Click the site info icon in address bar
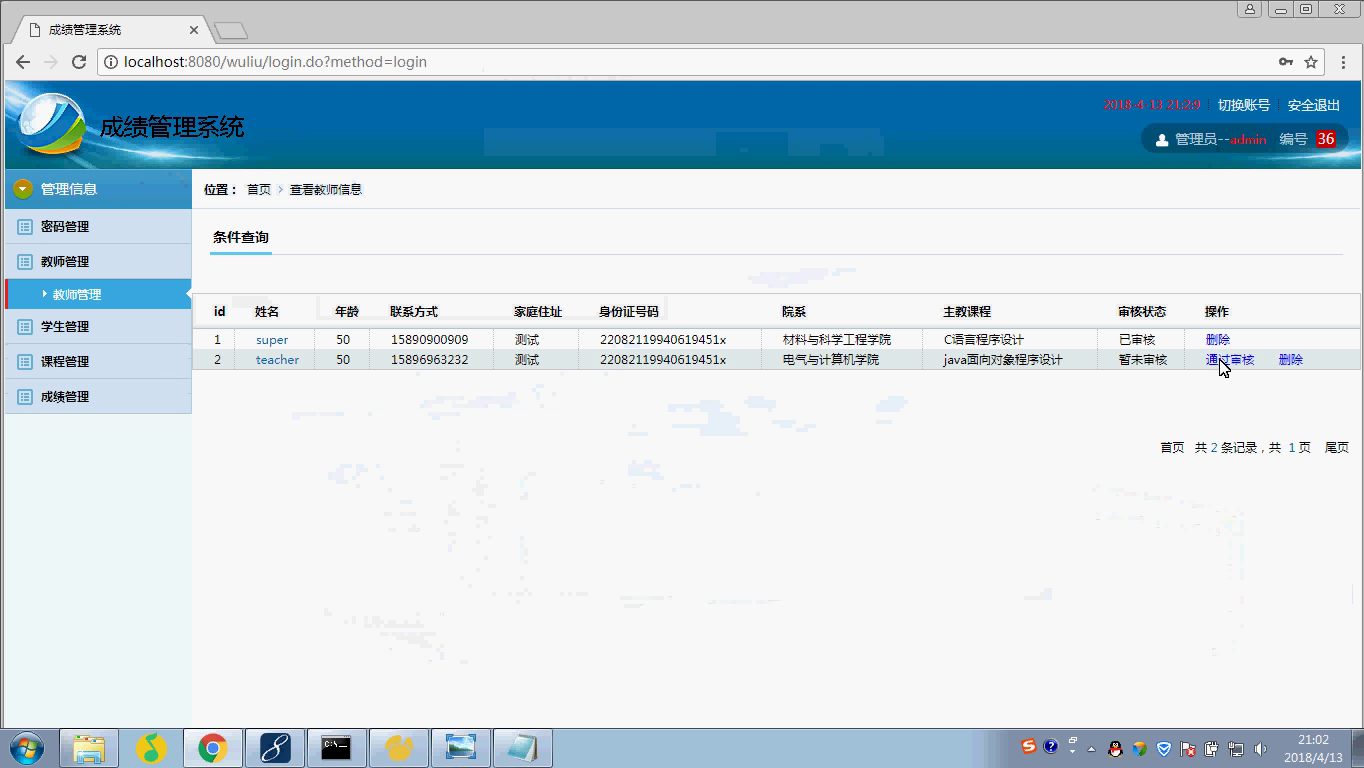Viewport: 1364px width, 768px height. click(x=111, y=62)
